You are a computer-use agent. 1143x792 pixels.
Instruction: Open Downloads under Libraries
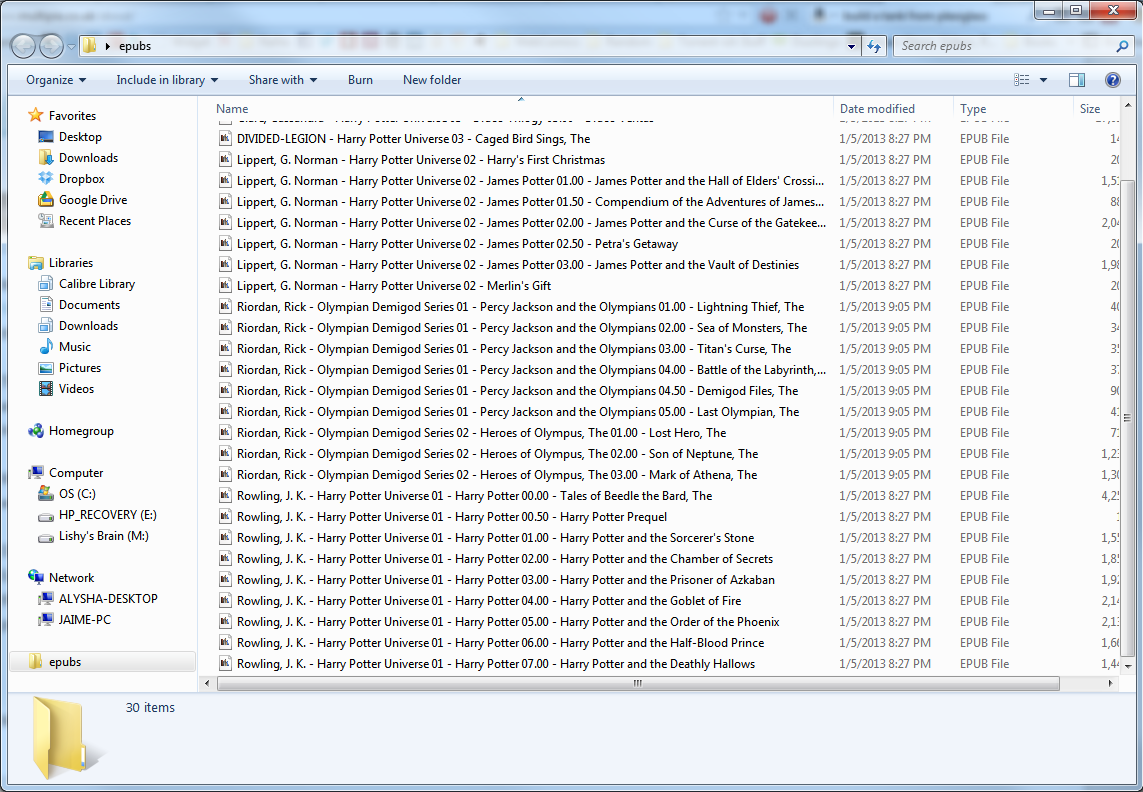(88, 326)
